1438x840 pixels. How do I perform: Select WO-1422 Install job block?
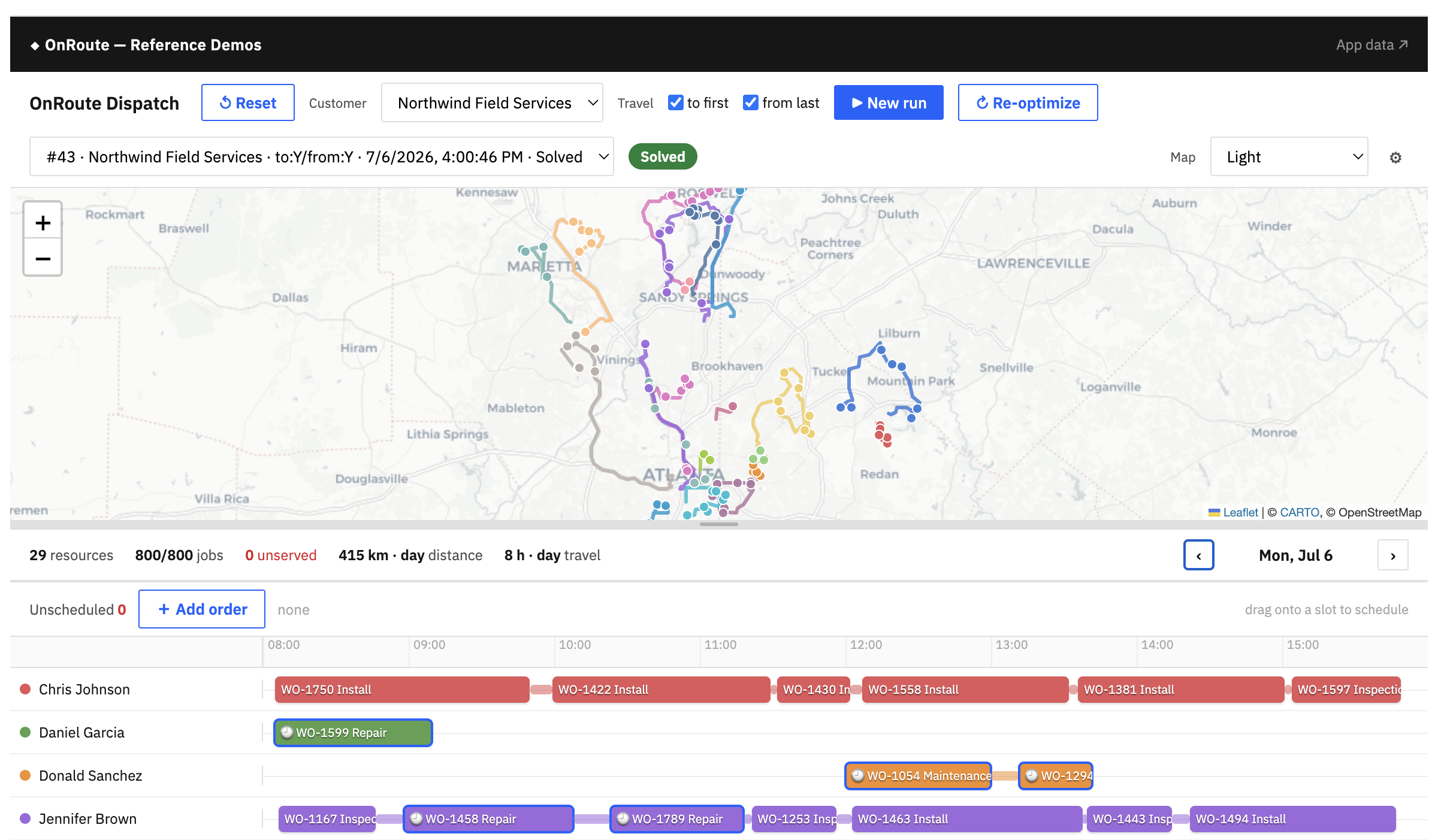pyautogui.click(x=661, y=689)
